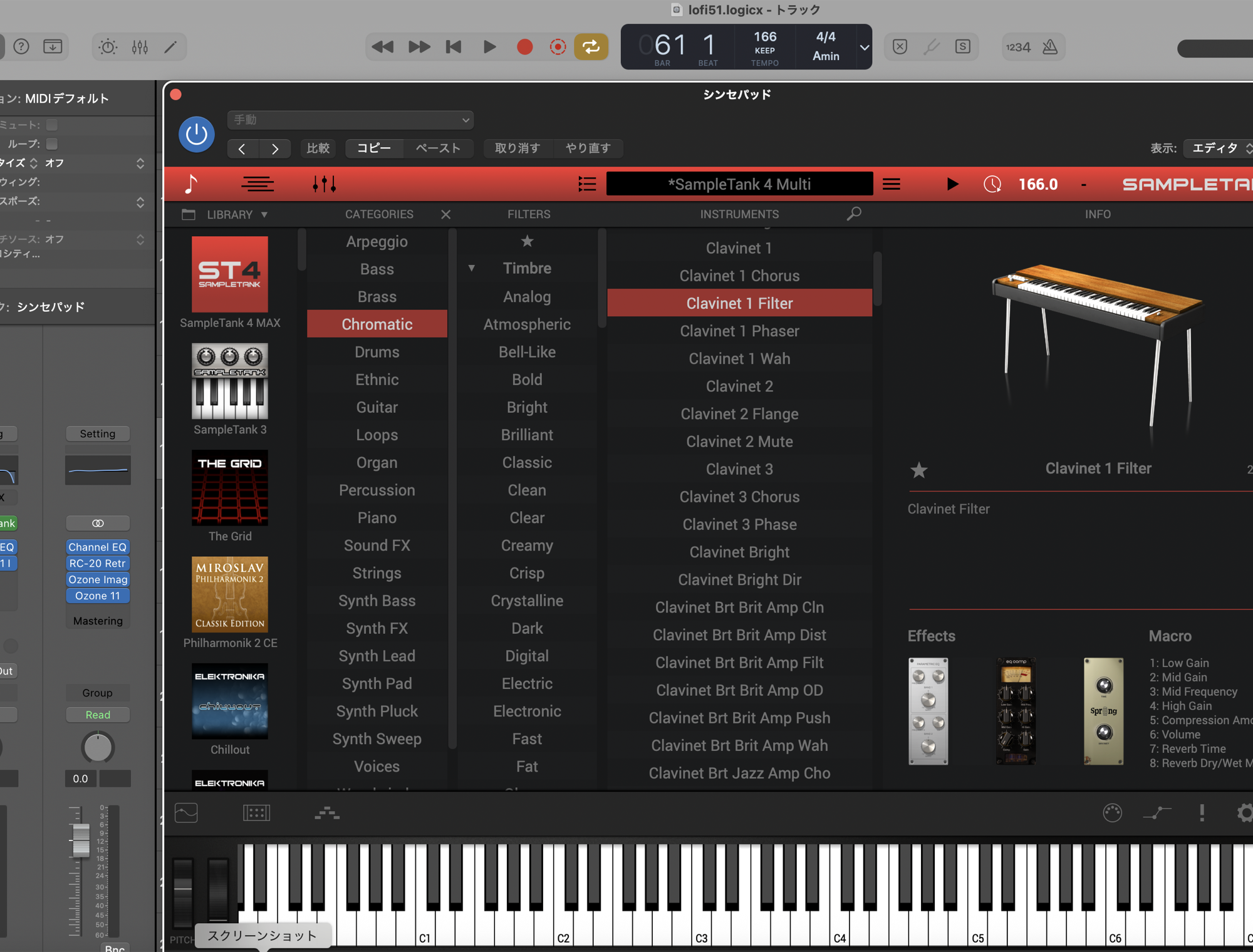Open the multi preset list icon
Viewport: 1253px width, 952px height.
click(587, 184)
